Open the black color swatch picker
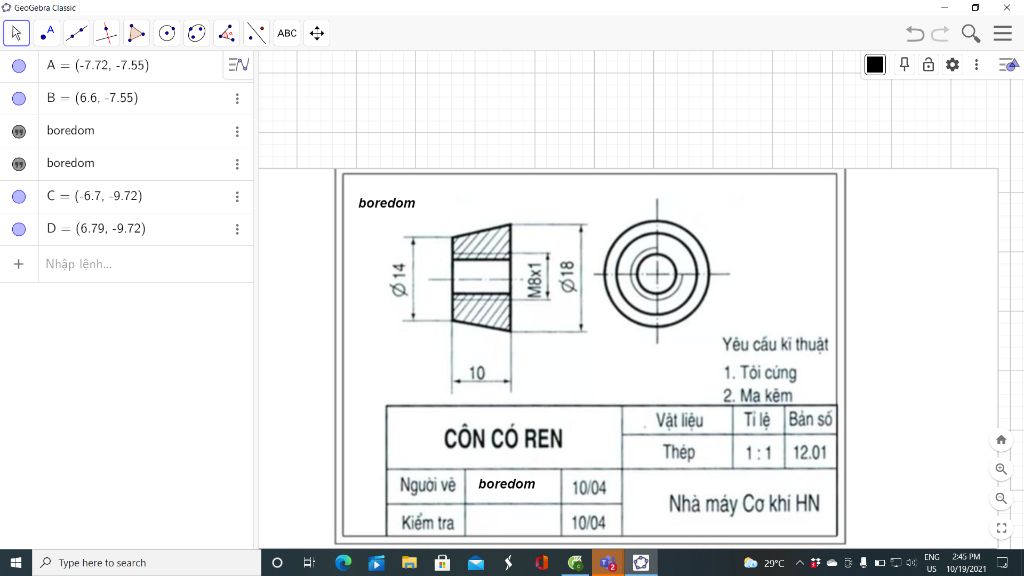 (875, 65)
